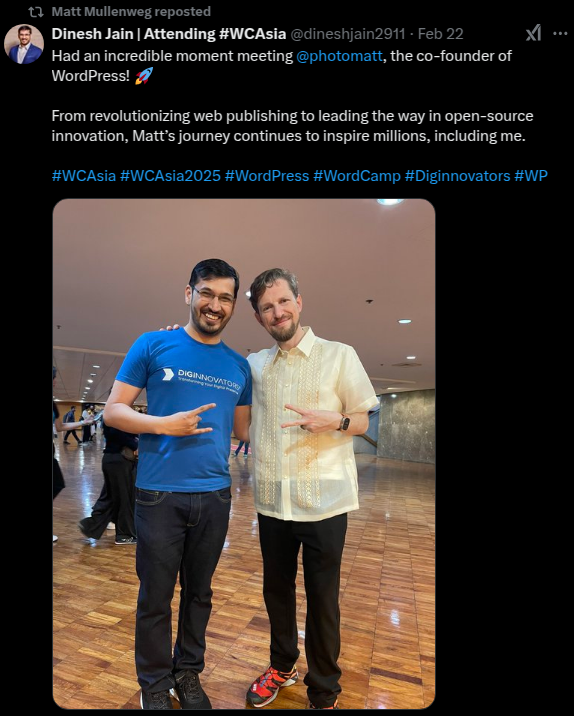Click the #WCAsia tag in the display name
The width and height of the screenshot is (574, 716).
pyautogui.click(x=253, y=34)
